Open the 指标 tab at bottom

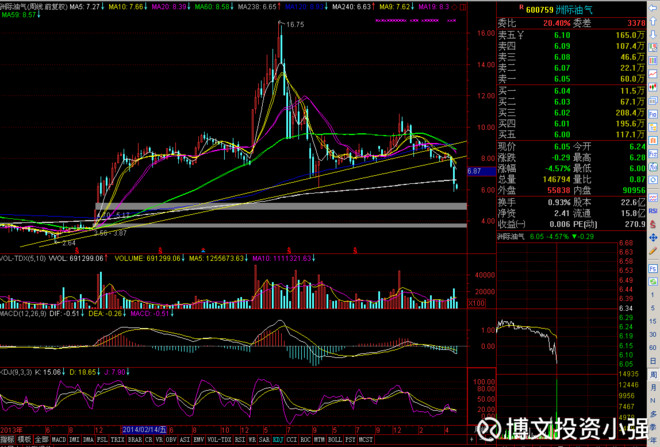click(x=8, y=440)
